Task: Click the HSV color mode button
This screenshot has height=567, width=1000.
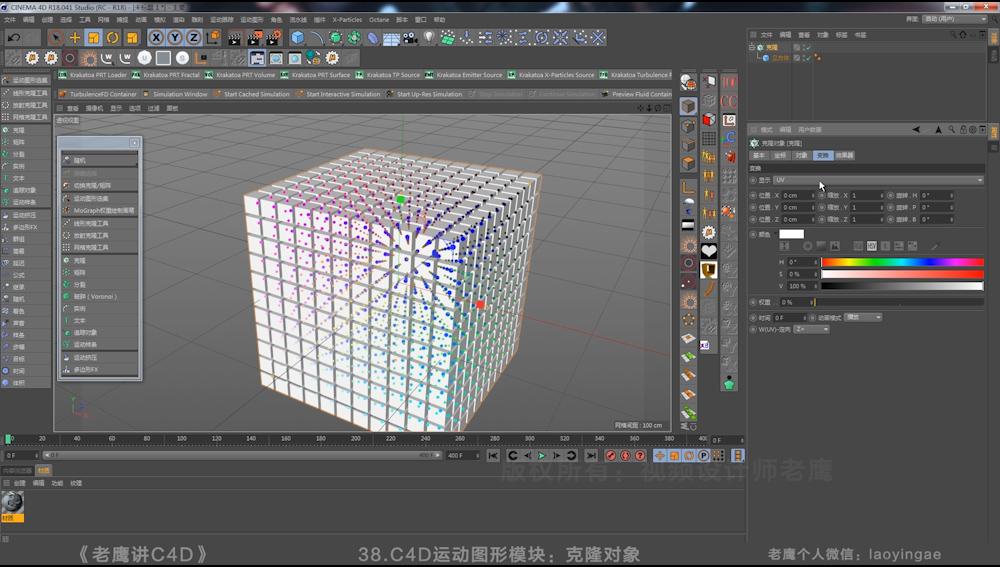Action: (x=871, y=246)
